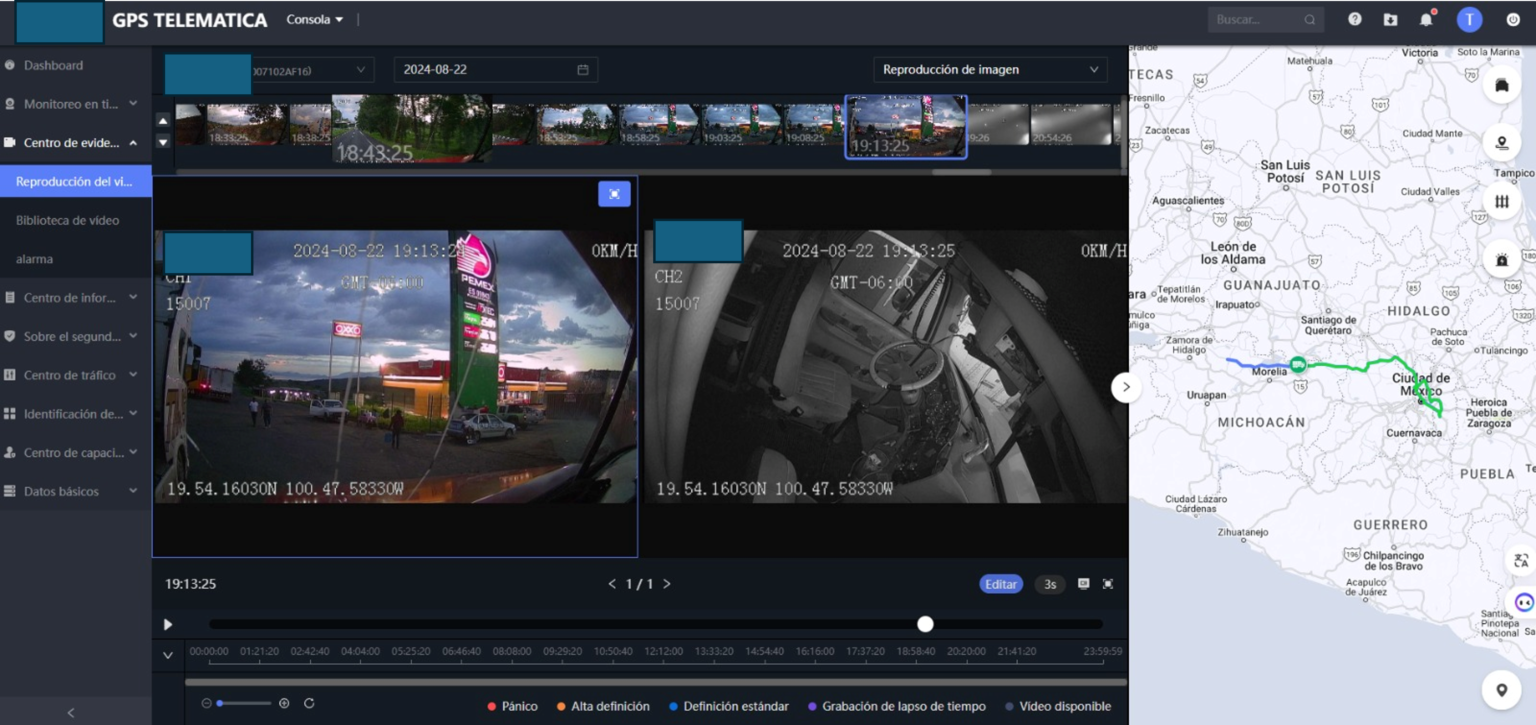Select the 18:43:25 thumbnail

tap(411, 129)
